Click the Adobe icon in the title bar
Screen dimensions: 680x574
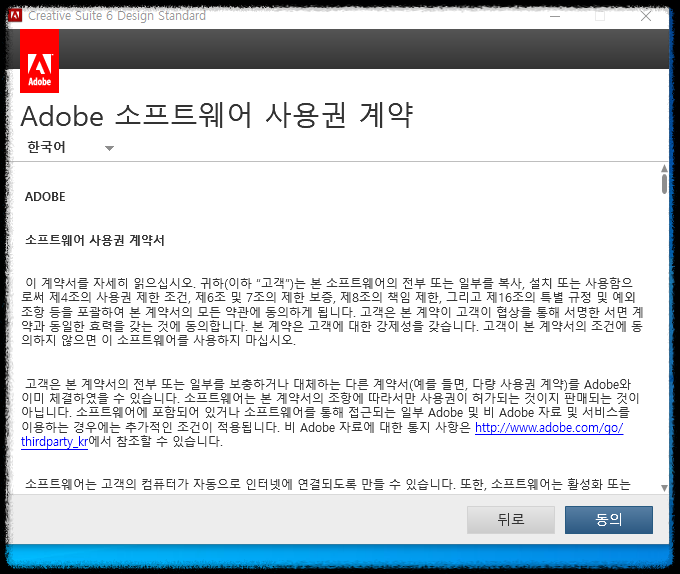pyautogui.click(x=15, y=16)
